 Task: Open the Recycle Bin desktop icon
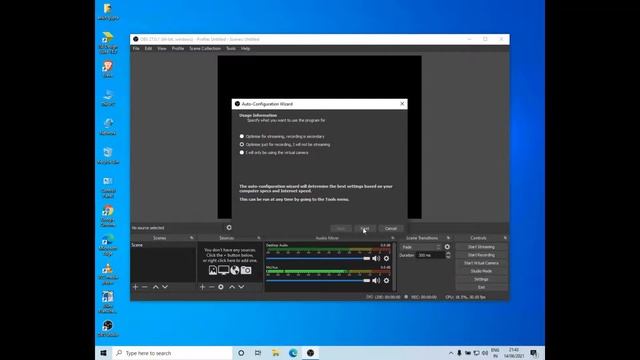pyautogui.click(x=108, y=156)
